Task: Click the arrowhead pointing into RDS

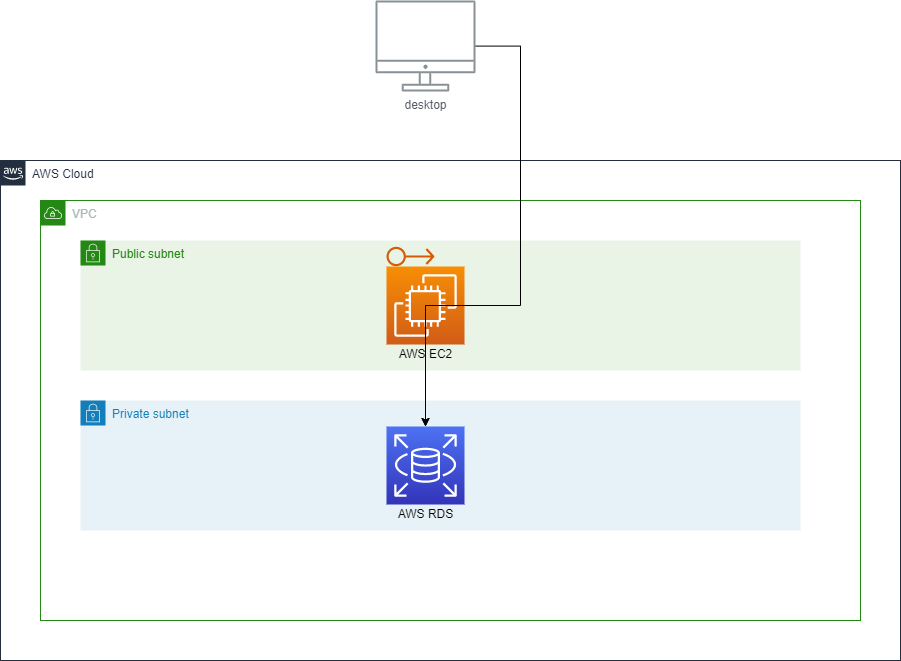Action: (x=425, y=422)
